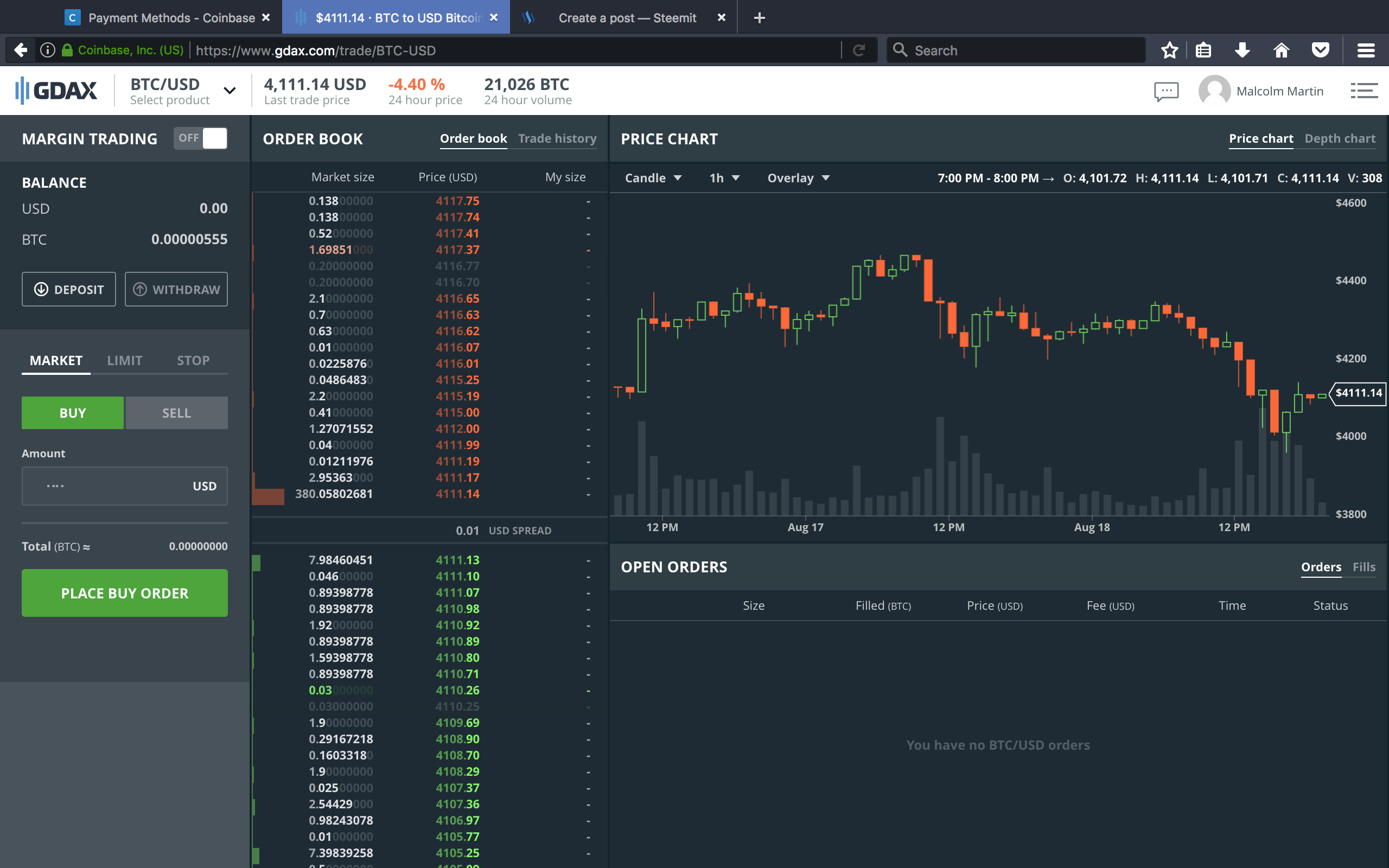This screenshot has height=868, width=1389.
Task: Open the downloads arrow icon
Action: (1242, 50)
